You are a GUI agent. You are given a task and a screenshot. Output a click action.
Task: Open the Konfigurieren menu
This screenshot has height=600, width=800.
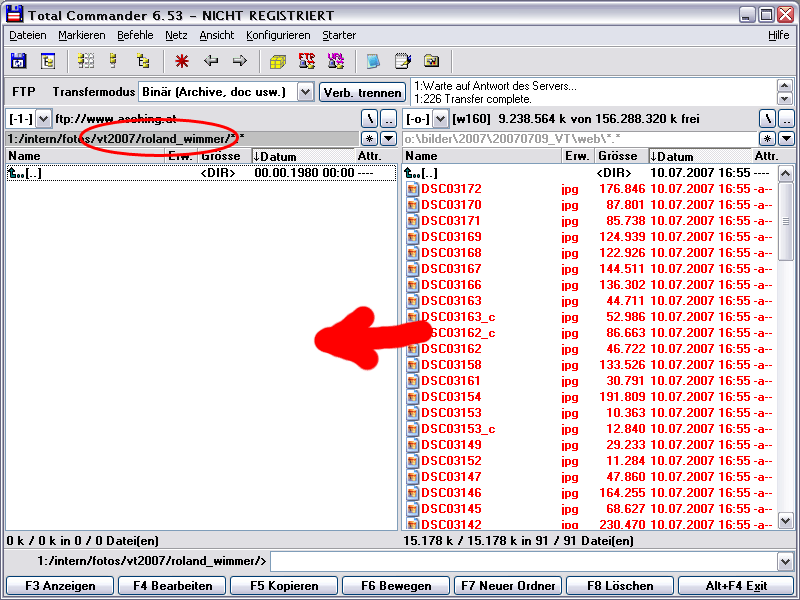pyautogui.click(x=278, y=35)
